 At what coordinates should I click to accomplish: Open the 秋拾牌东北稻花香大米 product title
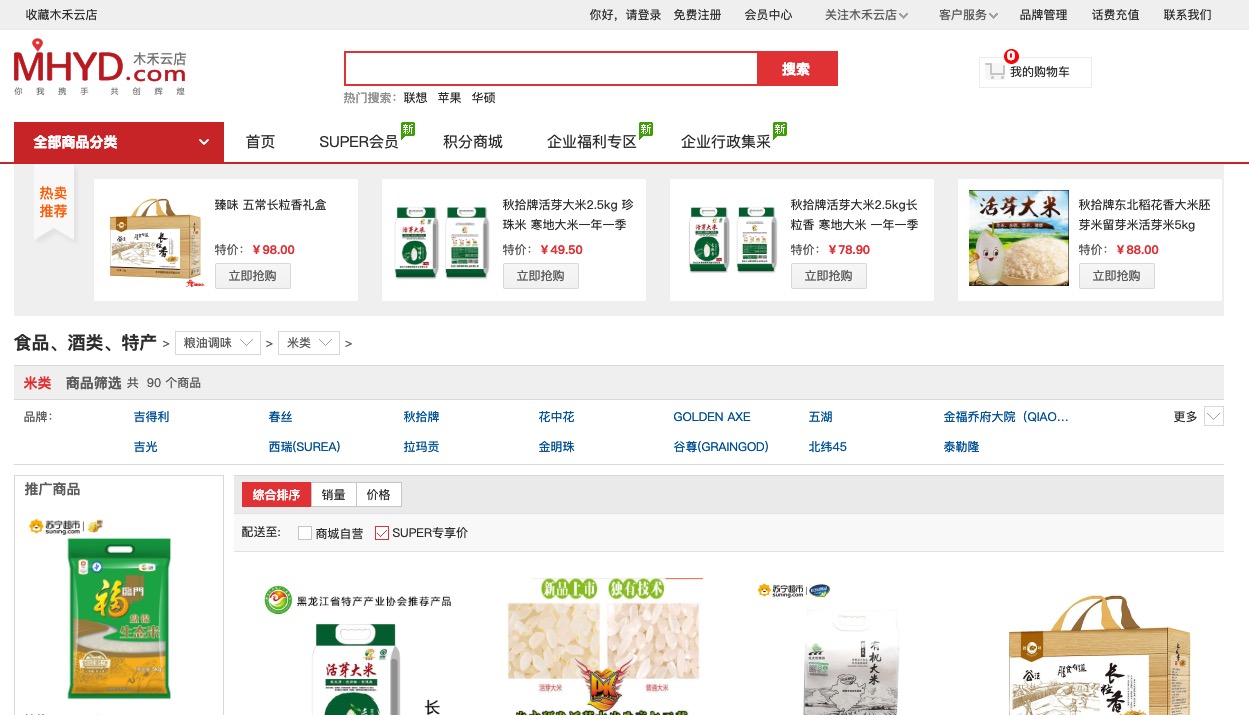(x=1145, y=214)
